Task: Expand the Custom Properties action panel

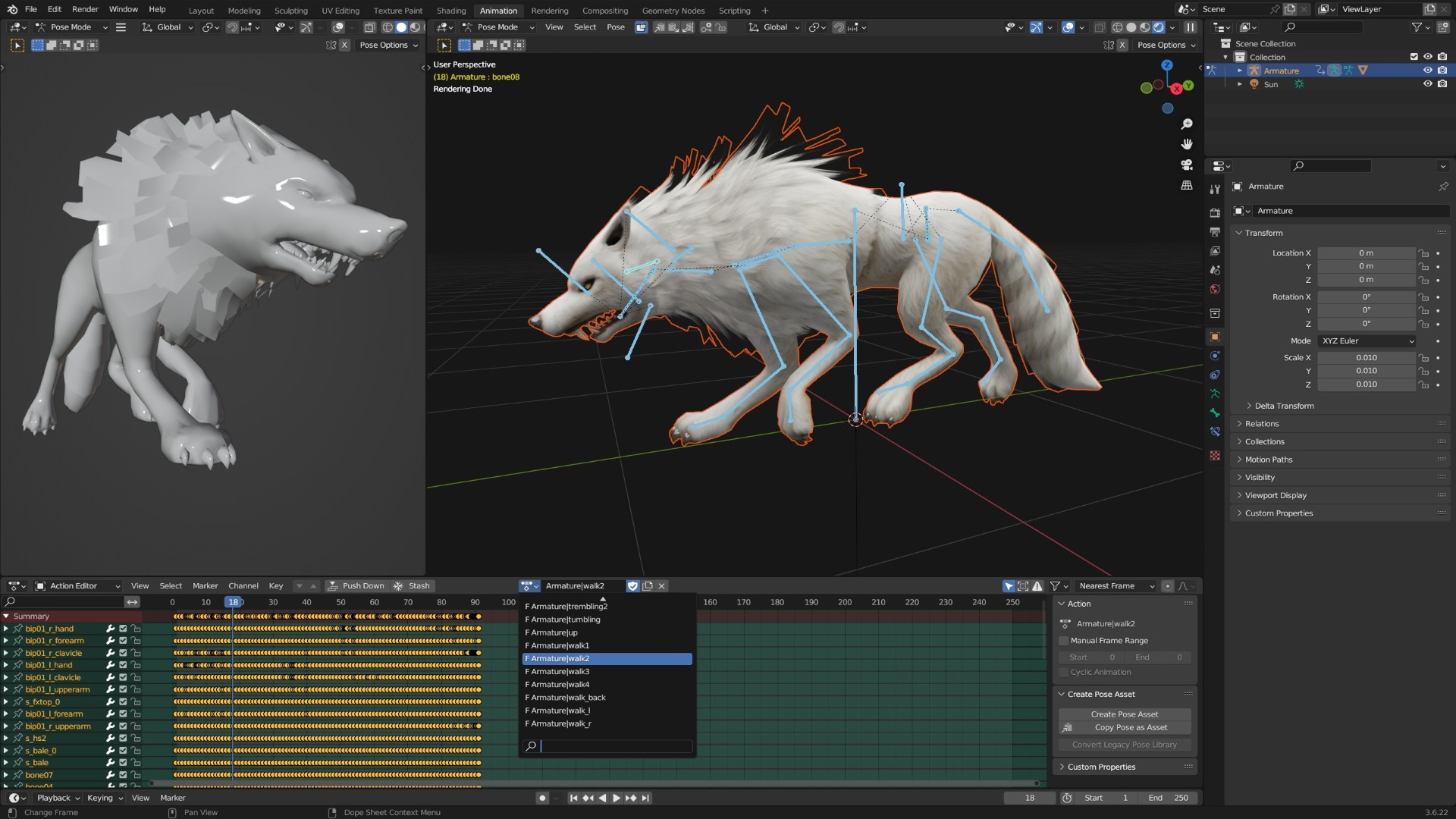Action: point(1101,767)
